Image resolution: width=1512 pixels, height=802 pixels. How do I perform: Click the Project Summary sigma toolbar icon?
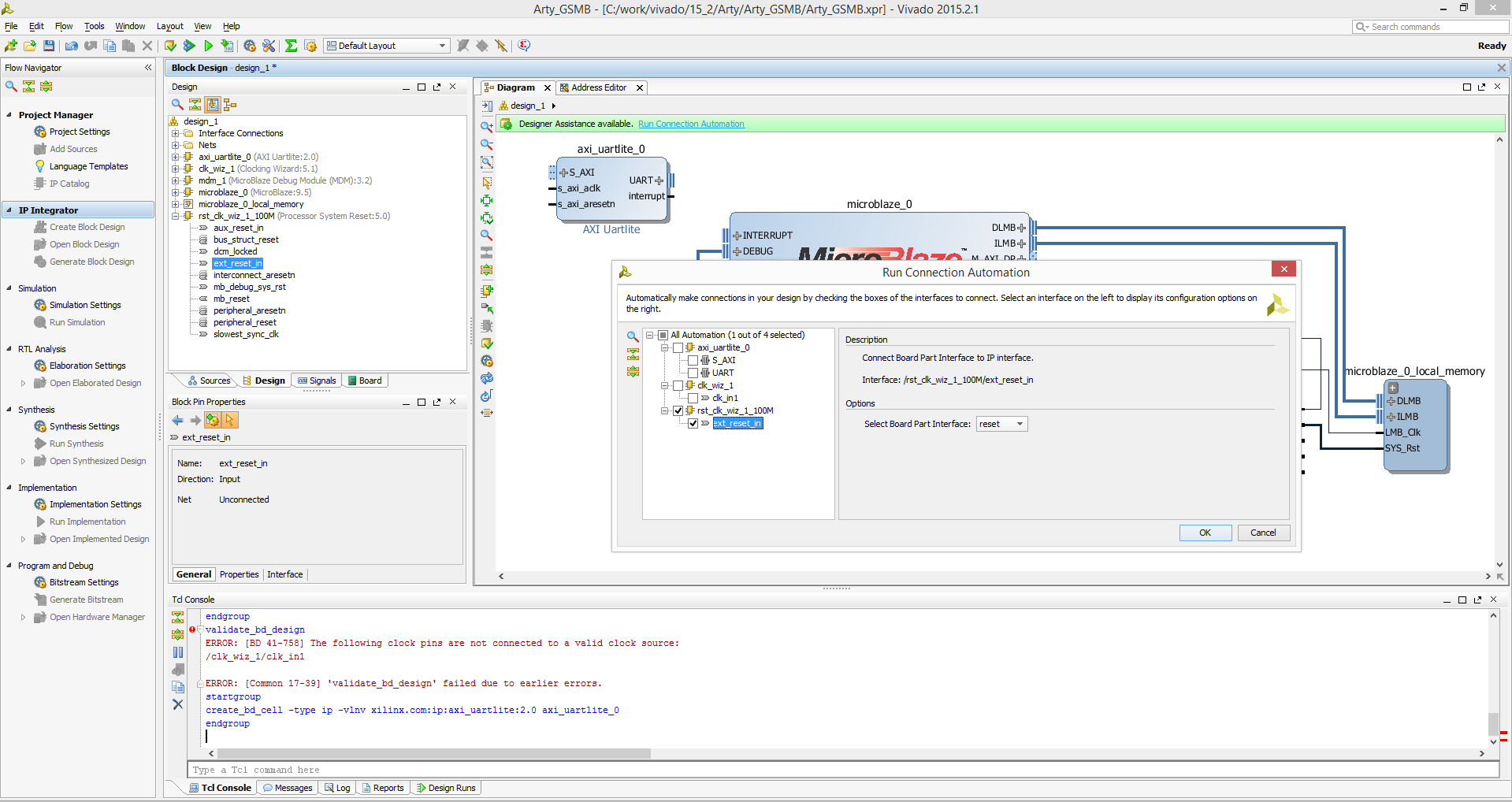point(291,46)
